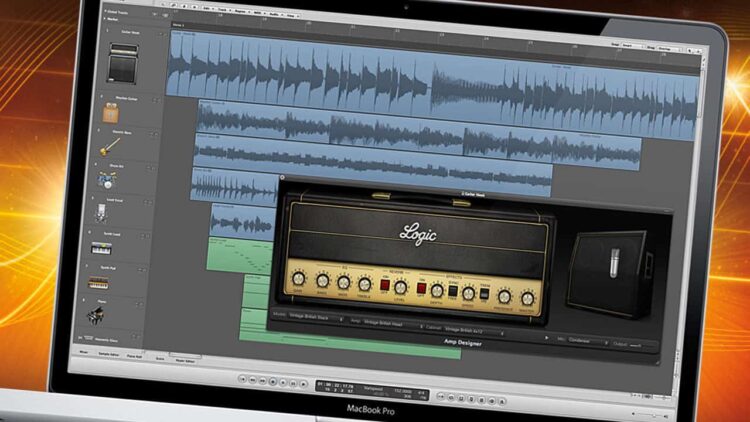
Task: Click the Treble EQ knob on amp
Action: point(364,284)
